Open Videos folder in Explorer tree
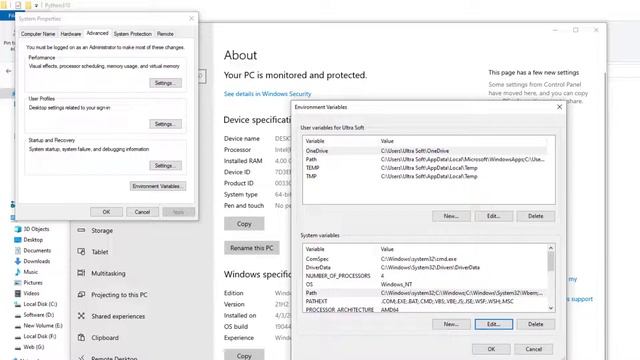The height and width of the screenshot is (360, 640). [31, 293]
